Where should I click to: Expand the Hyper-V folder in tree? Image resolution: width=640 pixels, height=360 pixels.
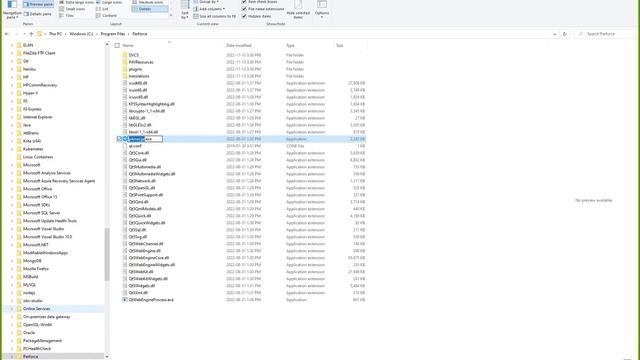tap(12, 93)
